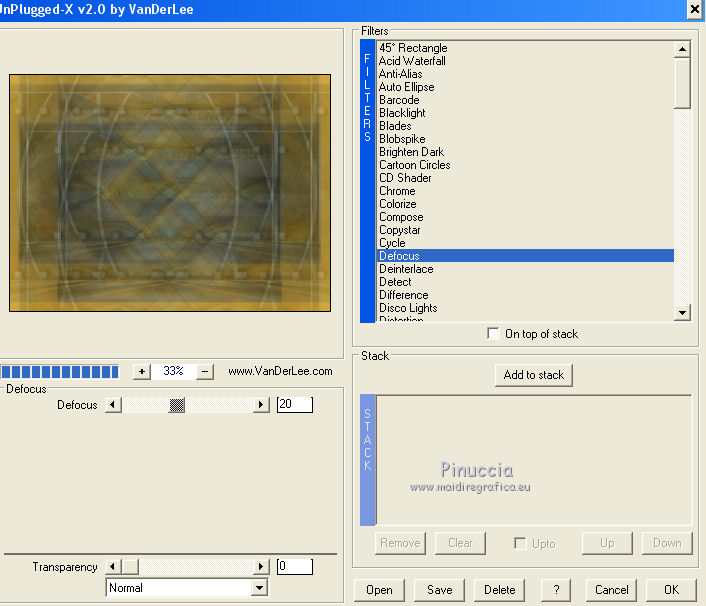
Task: Enable On top of stack checkbox
Action: click(493, 334)
